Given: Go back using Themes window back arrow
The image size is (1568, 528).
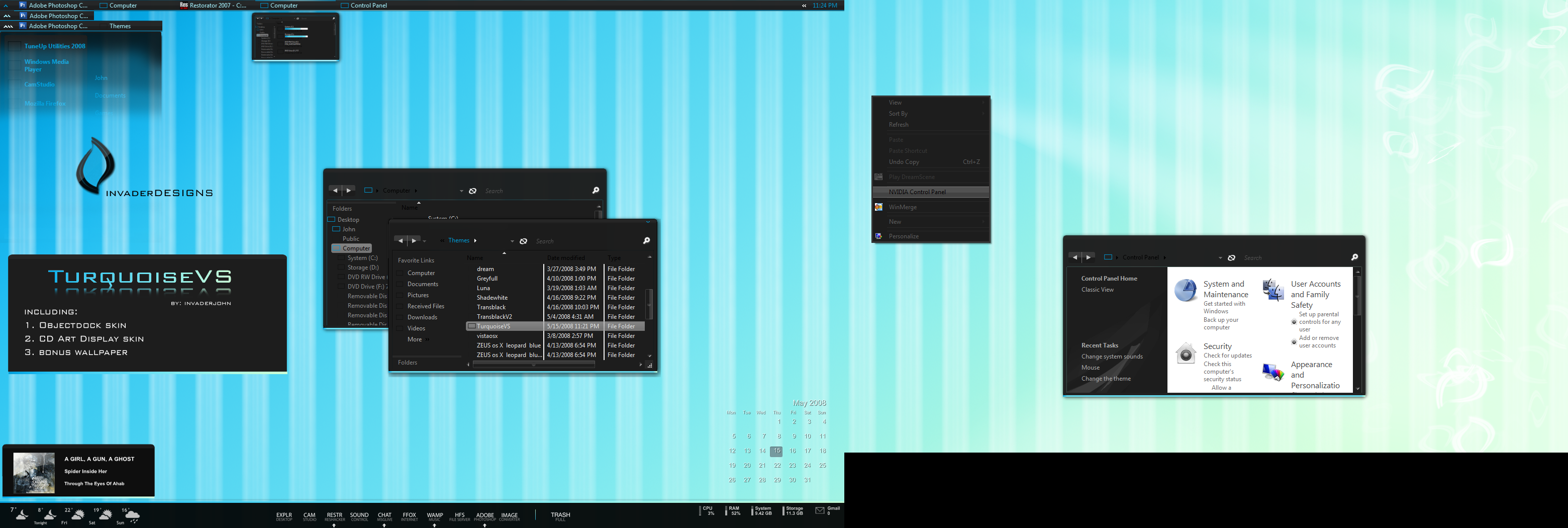Looking at the screenshot, I should pyautogui.click(x=401, y=240).
